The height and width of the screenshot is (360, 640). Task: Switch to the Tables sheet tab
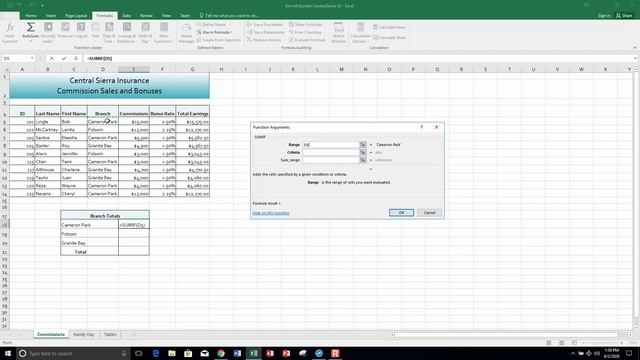(x=110, y=334)
